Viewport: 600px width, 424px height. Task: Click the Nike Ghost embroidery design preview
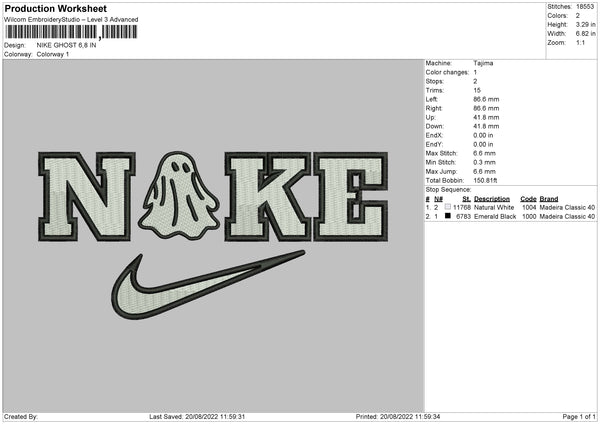213,235
